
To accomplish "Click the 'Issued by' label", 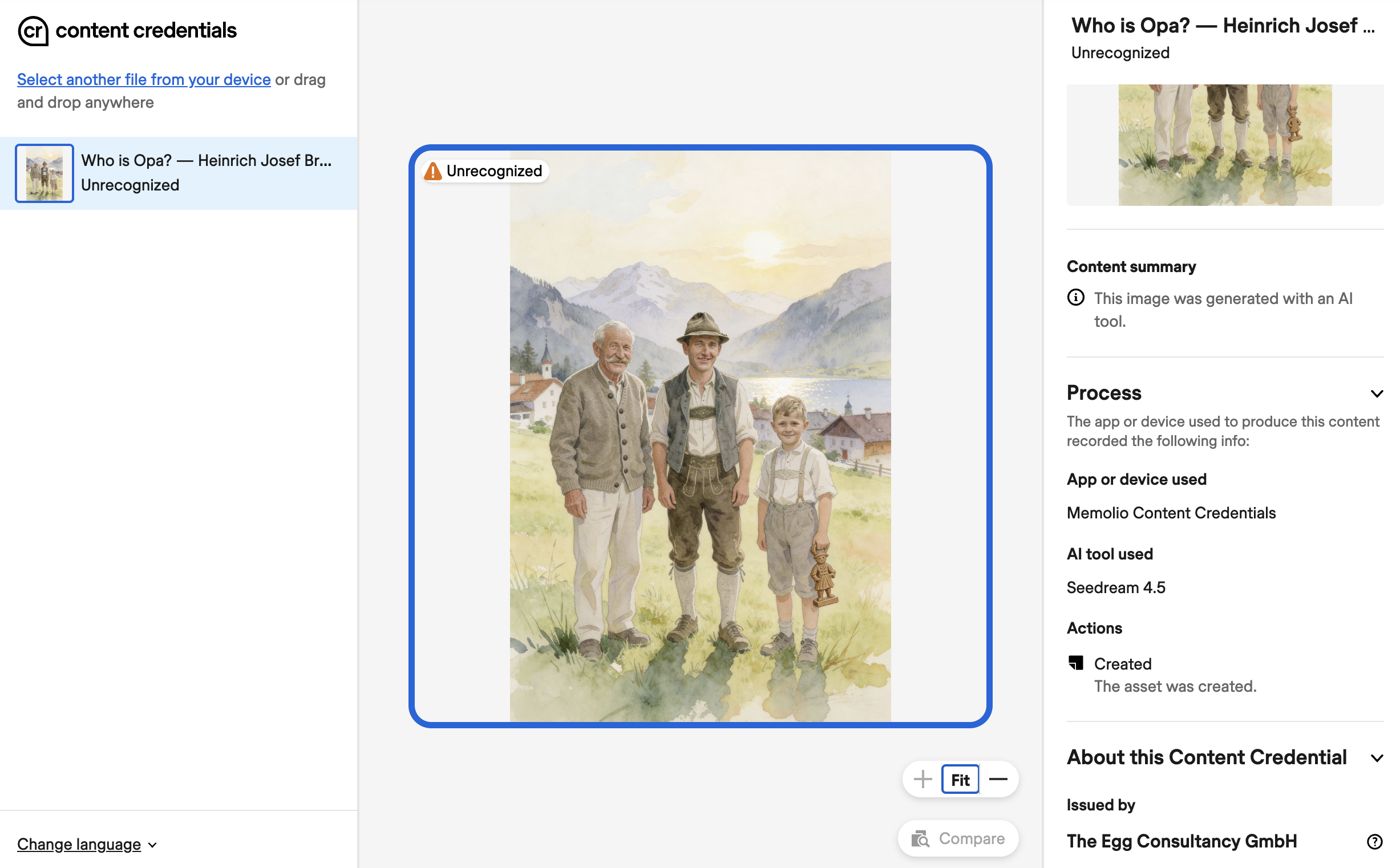I will point(1100,805).
